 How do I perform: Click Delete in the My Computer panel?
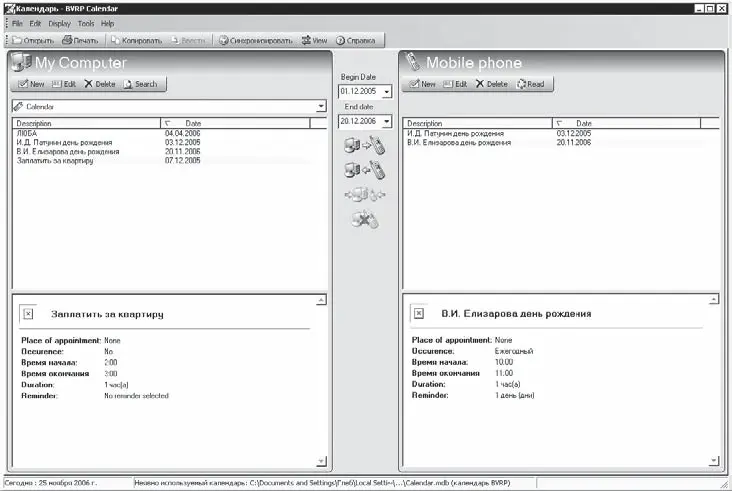click(100, 84)
